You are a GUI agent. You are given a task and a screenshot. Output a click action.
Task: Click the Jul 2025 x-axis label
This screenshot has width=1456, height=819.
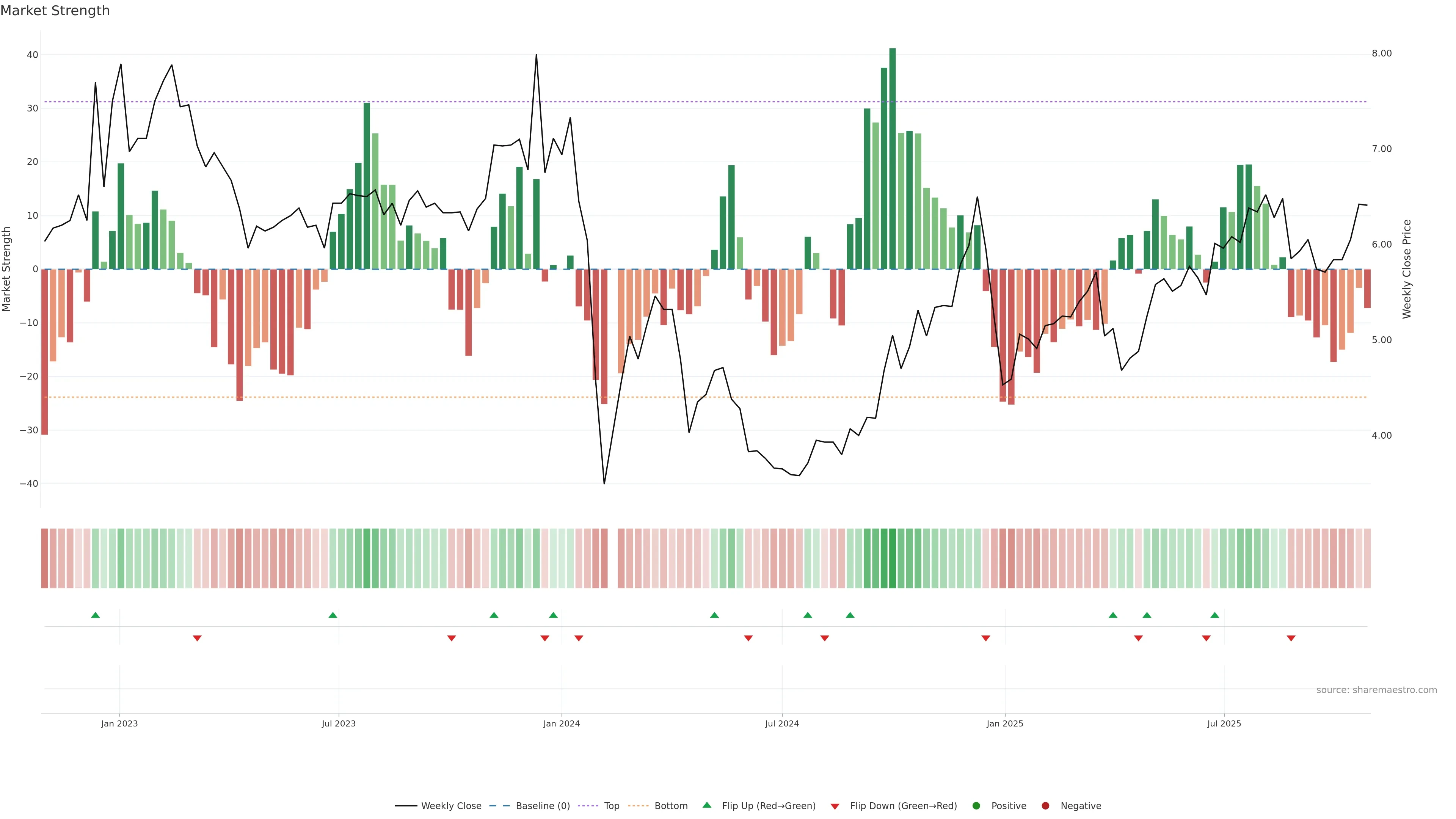click(1224, 723)
